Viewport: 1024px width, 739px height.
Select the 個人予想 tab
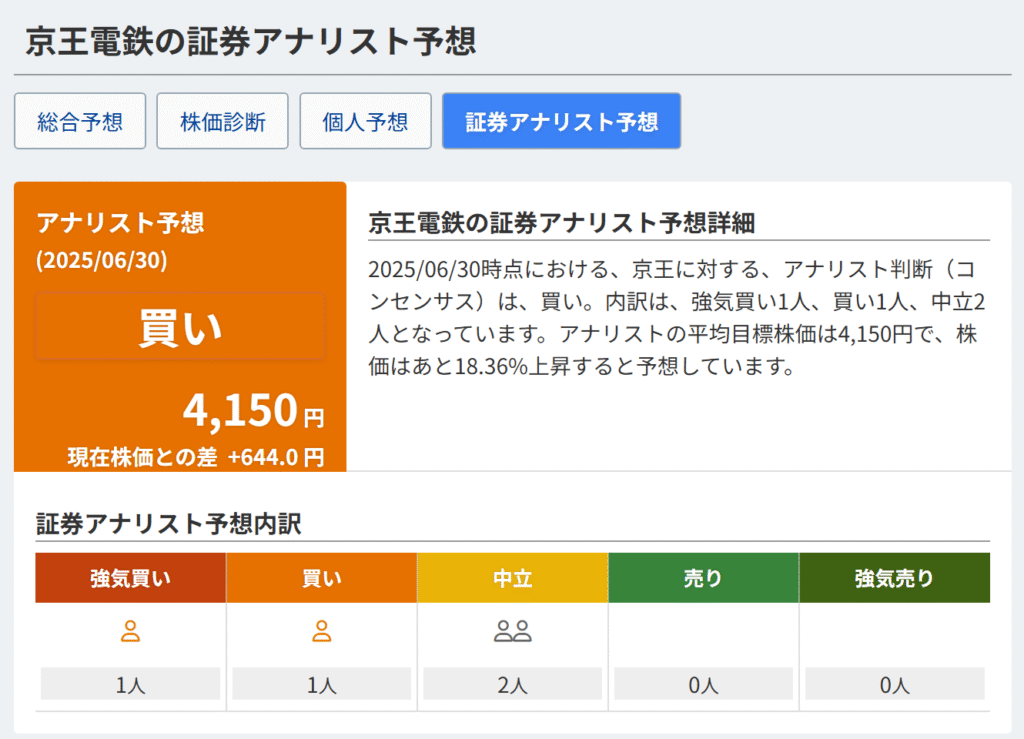(x=365, y=121)
